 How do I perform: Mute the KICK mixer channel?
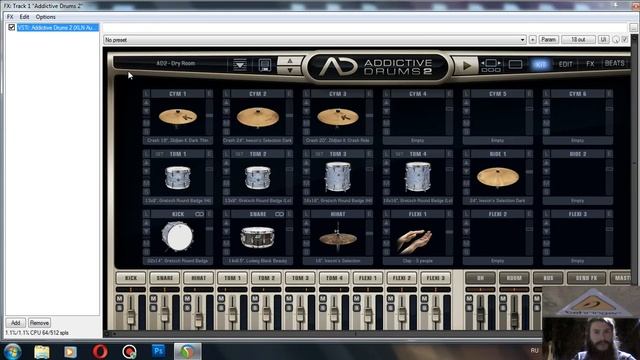[x=120, y=299]
